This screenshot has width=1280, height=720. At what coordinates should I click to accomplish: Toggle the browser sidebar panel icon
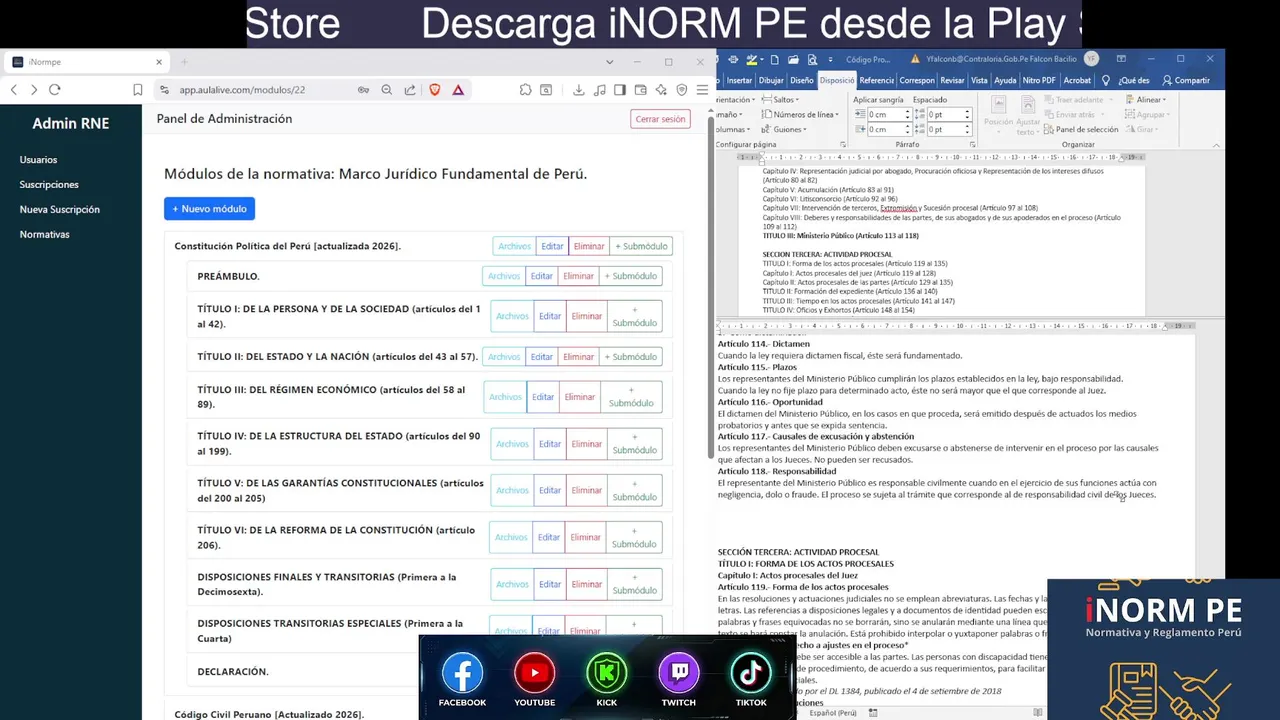click(x=620, y=90)
